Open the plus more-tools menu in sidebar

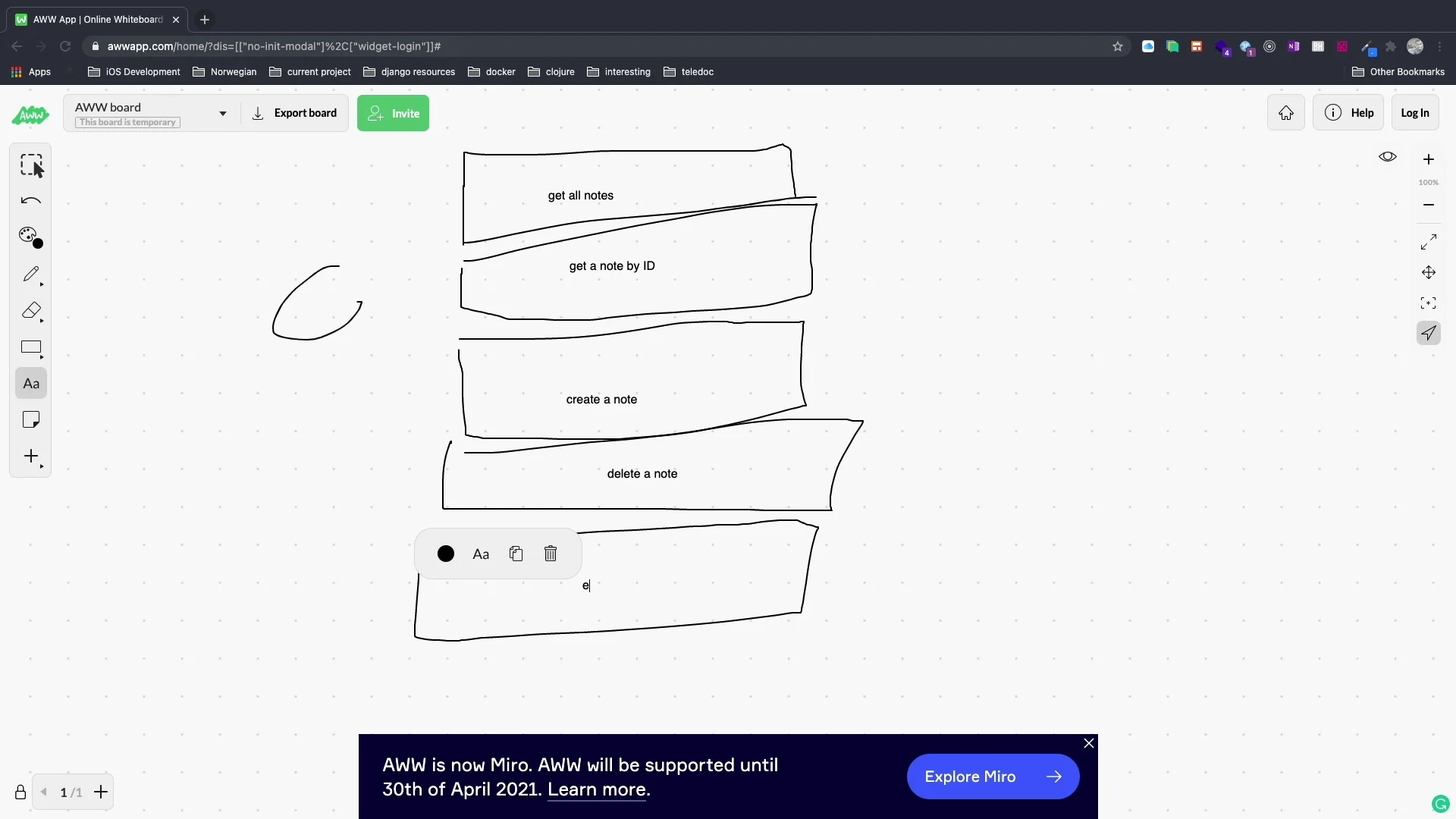tap(31, 456)
